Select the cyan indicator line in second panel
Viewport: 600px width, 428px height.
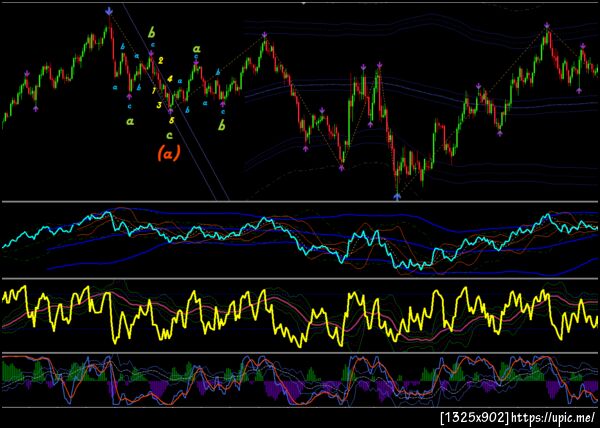point(298,242)
